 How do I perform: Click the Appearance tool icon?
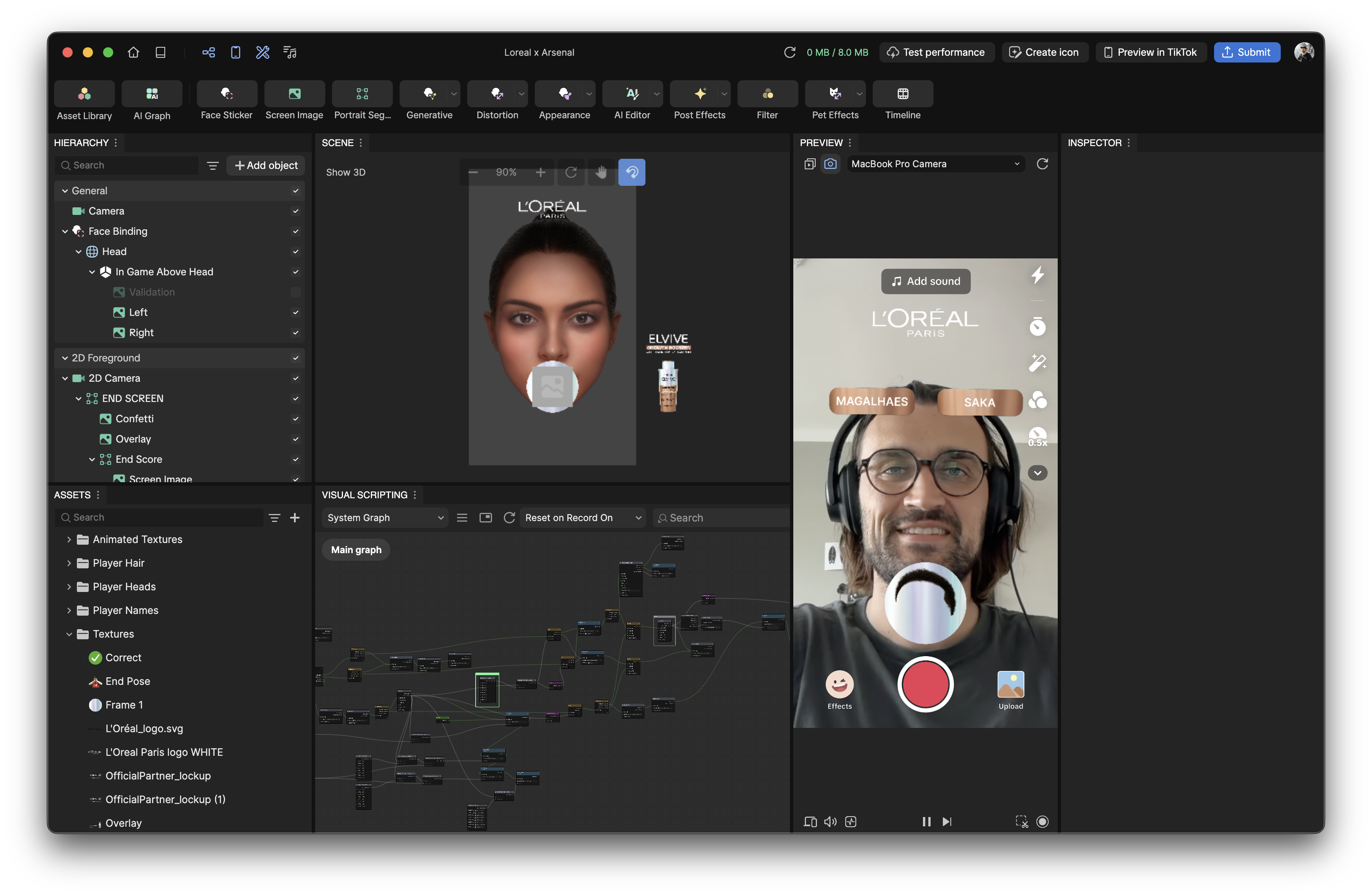[x=564, y=93]
